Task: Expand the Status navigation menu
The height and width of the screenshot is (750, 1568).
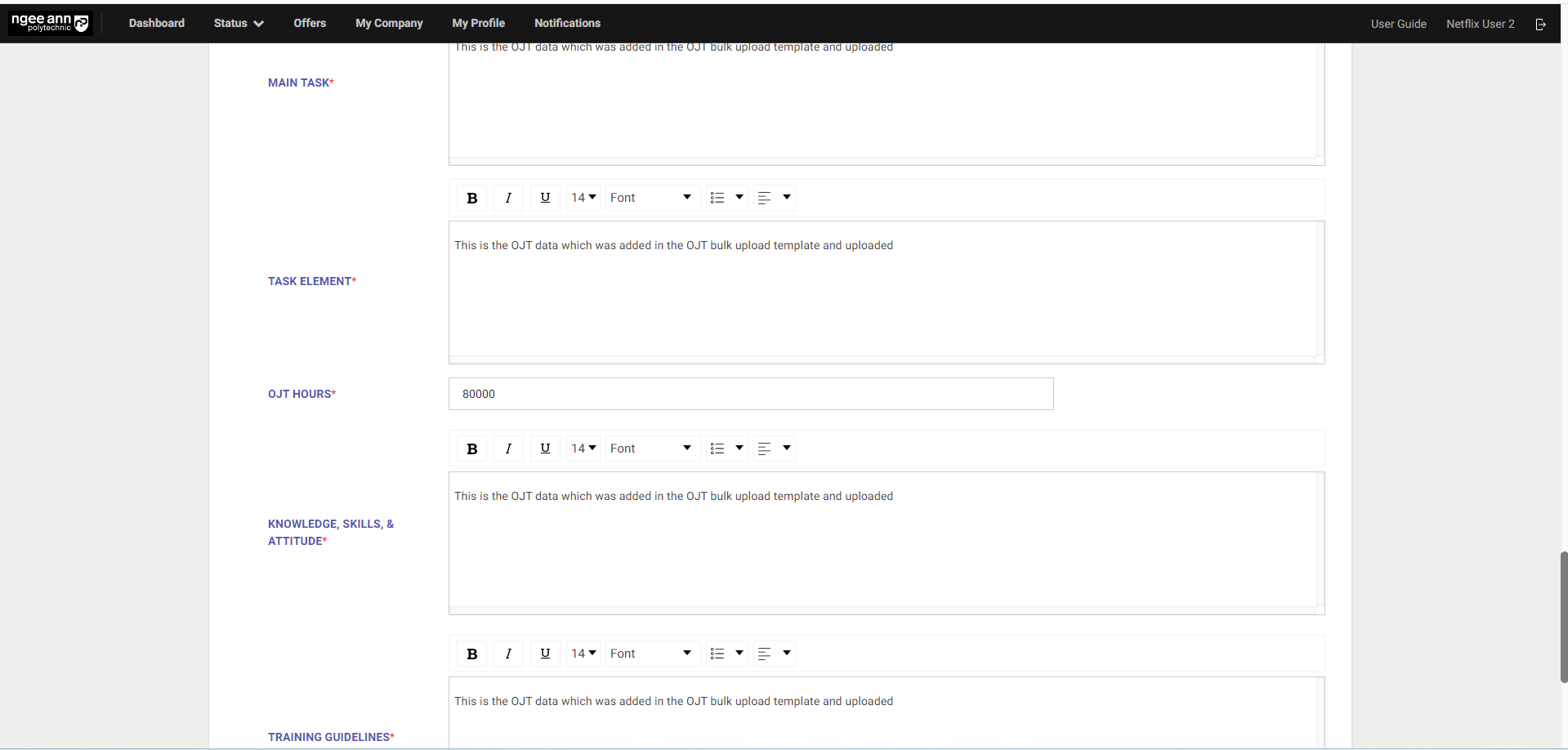Action: [x=238, y=23]
